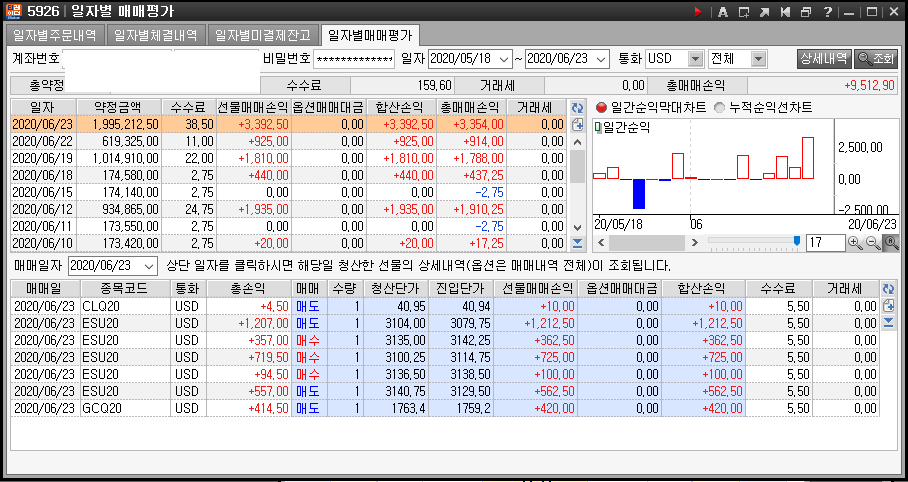Click the pop-out arrow icon in title bar
Screen dimensions: 908x482
(x=765, y=12)
